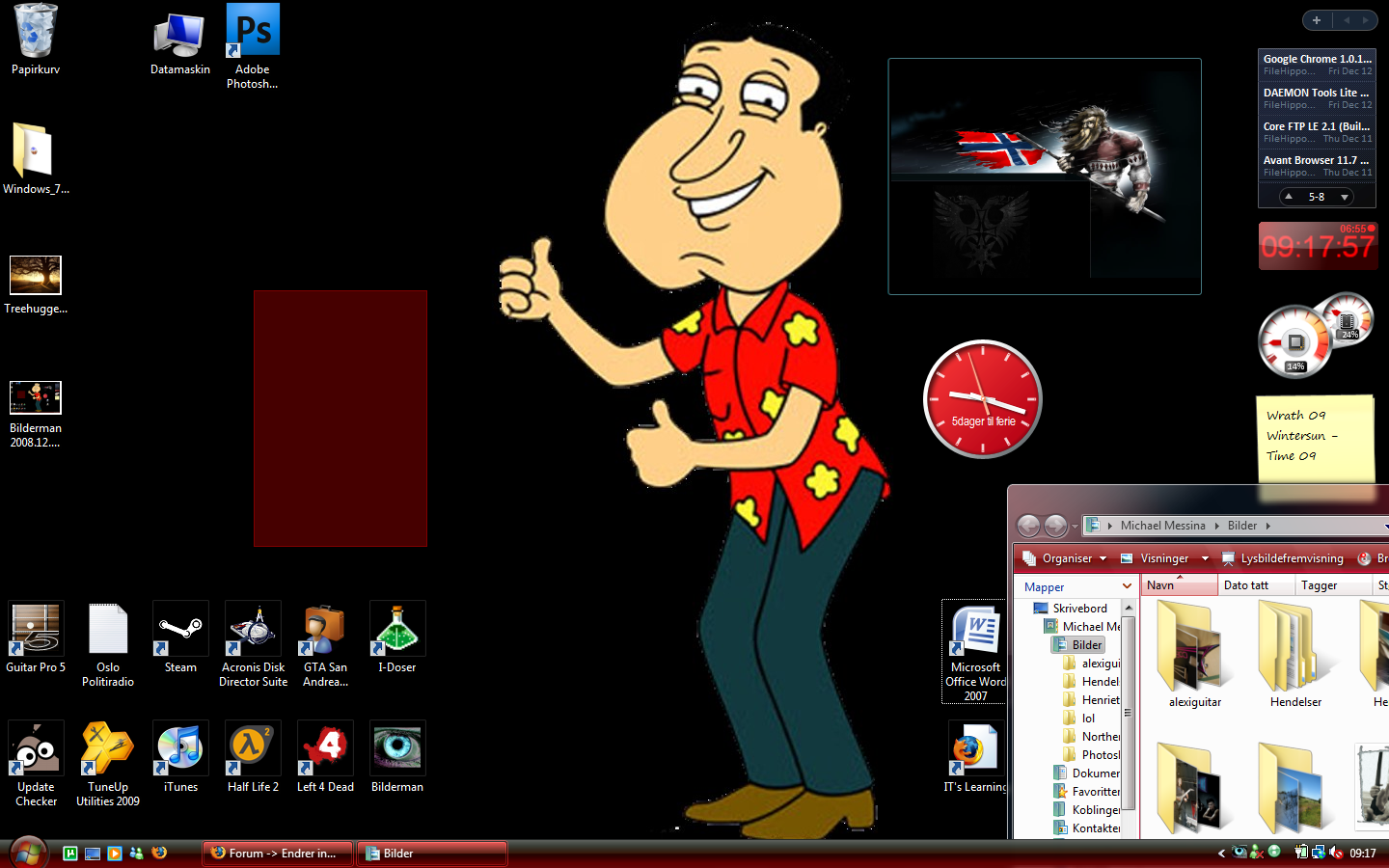Launch TuneUp Utilities 2009 shortcut
Screen dimensions: 1389x868
pos(108,764)
